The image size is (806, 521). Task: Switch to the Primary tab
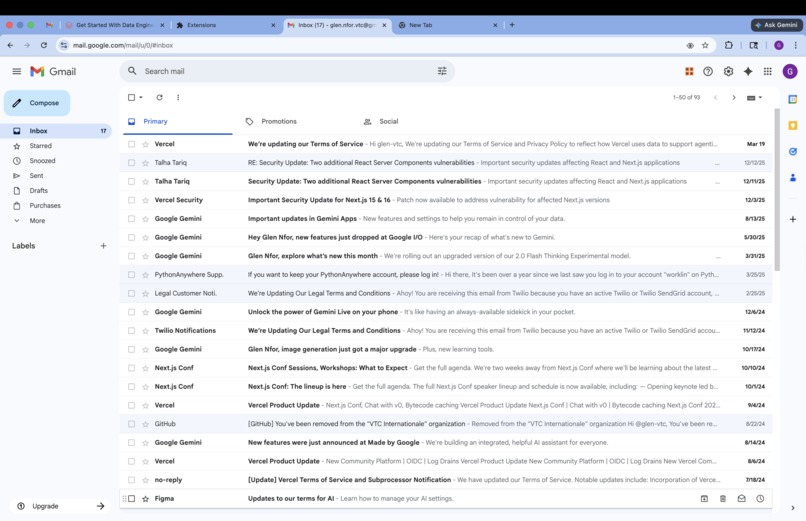point(177,121)
